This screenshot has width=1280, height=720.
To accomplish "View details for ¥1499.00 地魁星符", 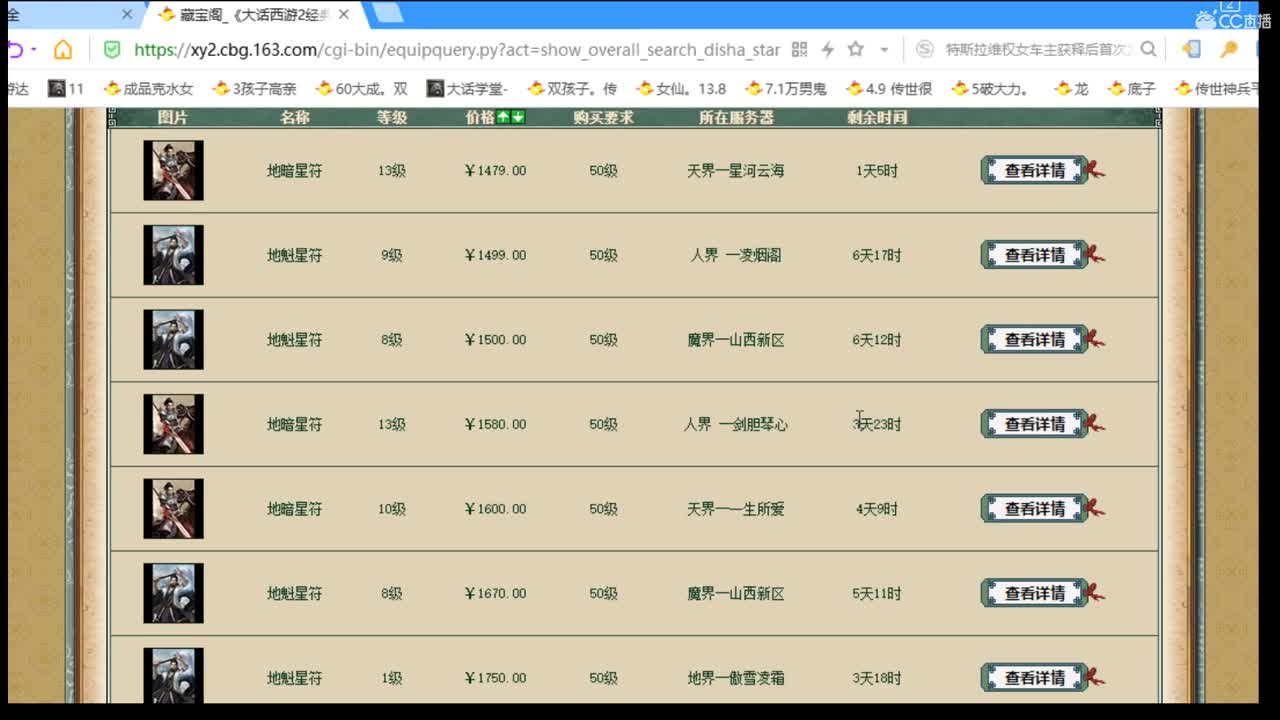I will click(1035, 255).
